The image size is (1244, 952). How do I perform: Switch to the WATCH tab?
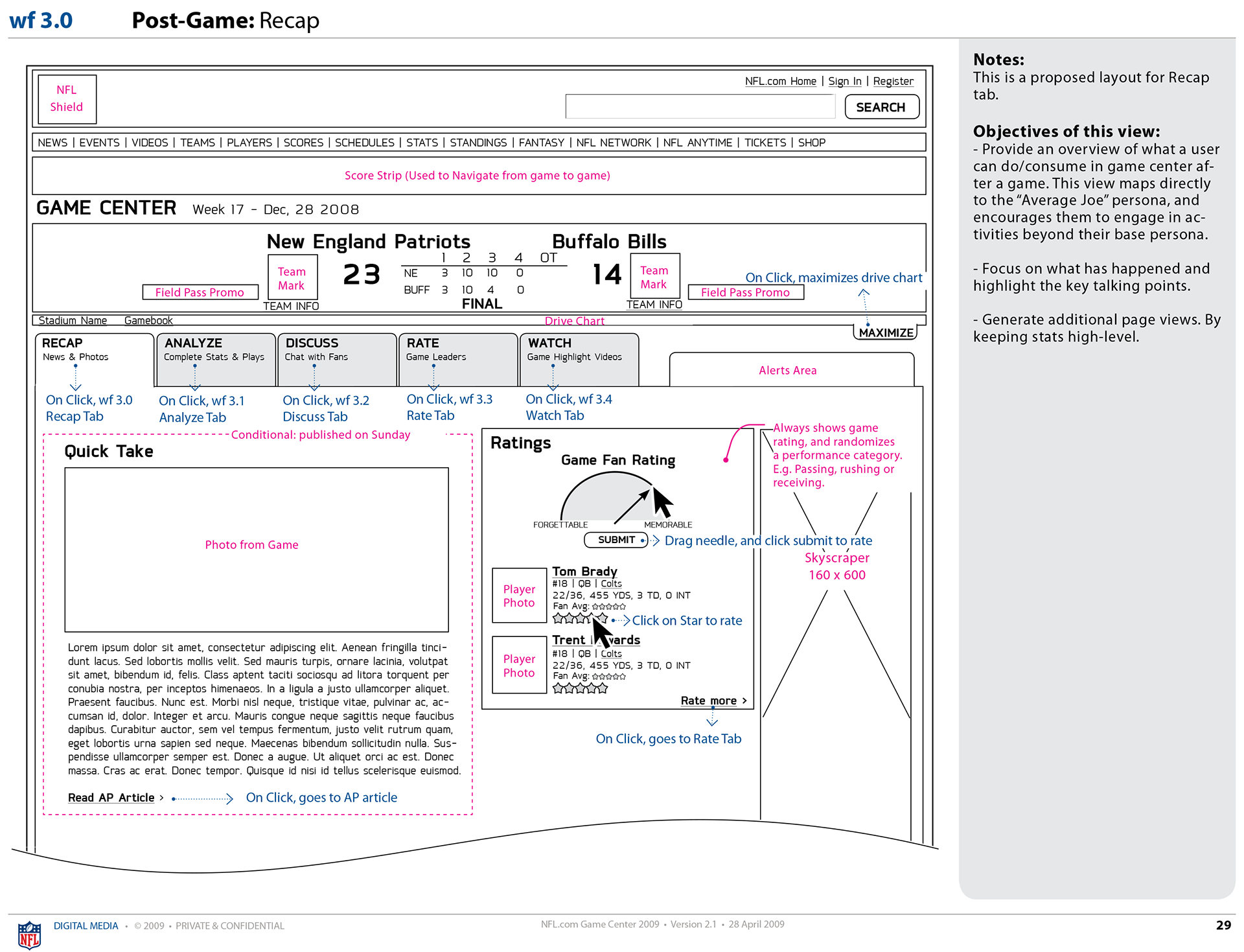tap(579, 360)
